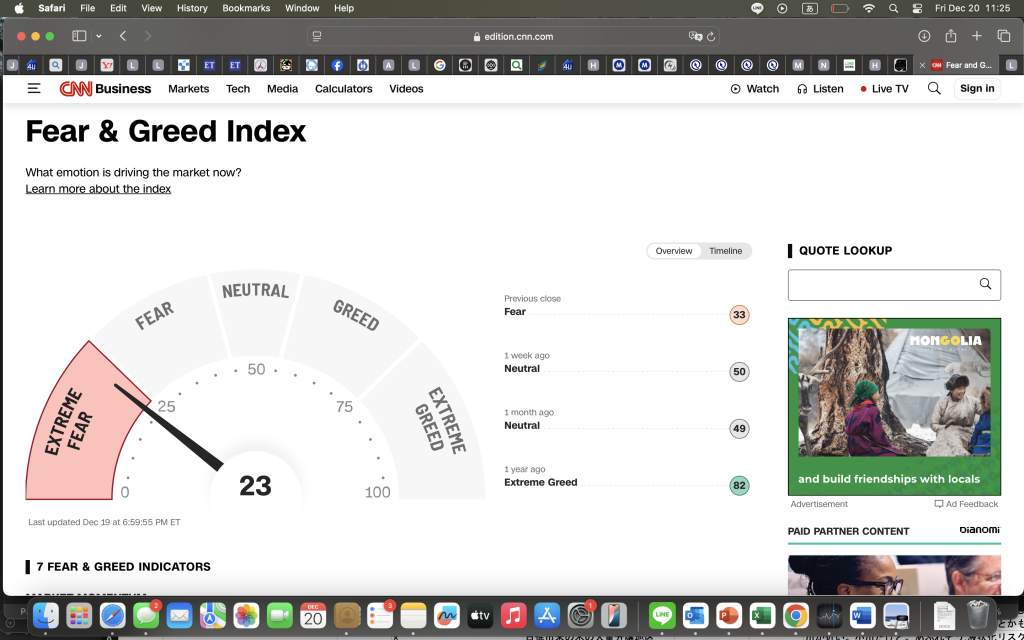
Task: Open Safari tab overview
Action: click(1003, 36)
